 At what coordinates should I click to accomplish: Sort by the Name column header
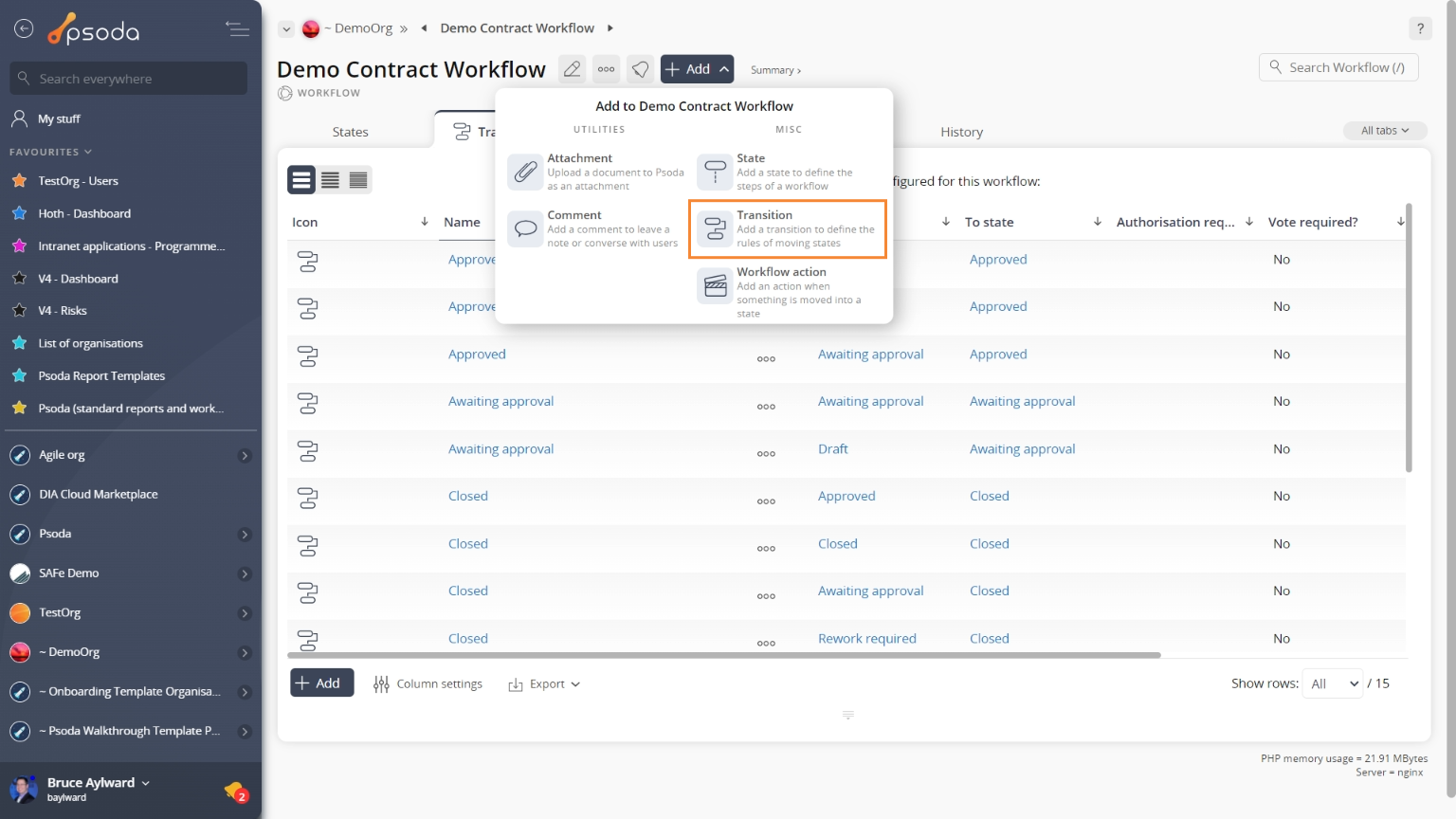462,222
